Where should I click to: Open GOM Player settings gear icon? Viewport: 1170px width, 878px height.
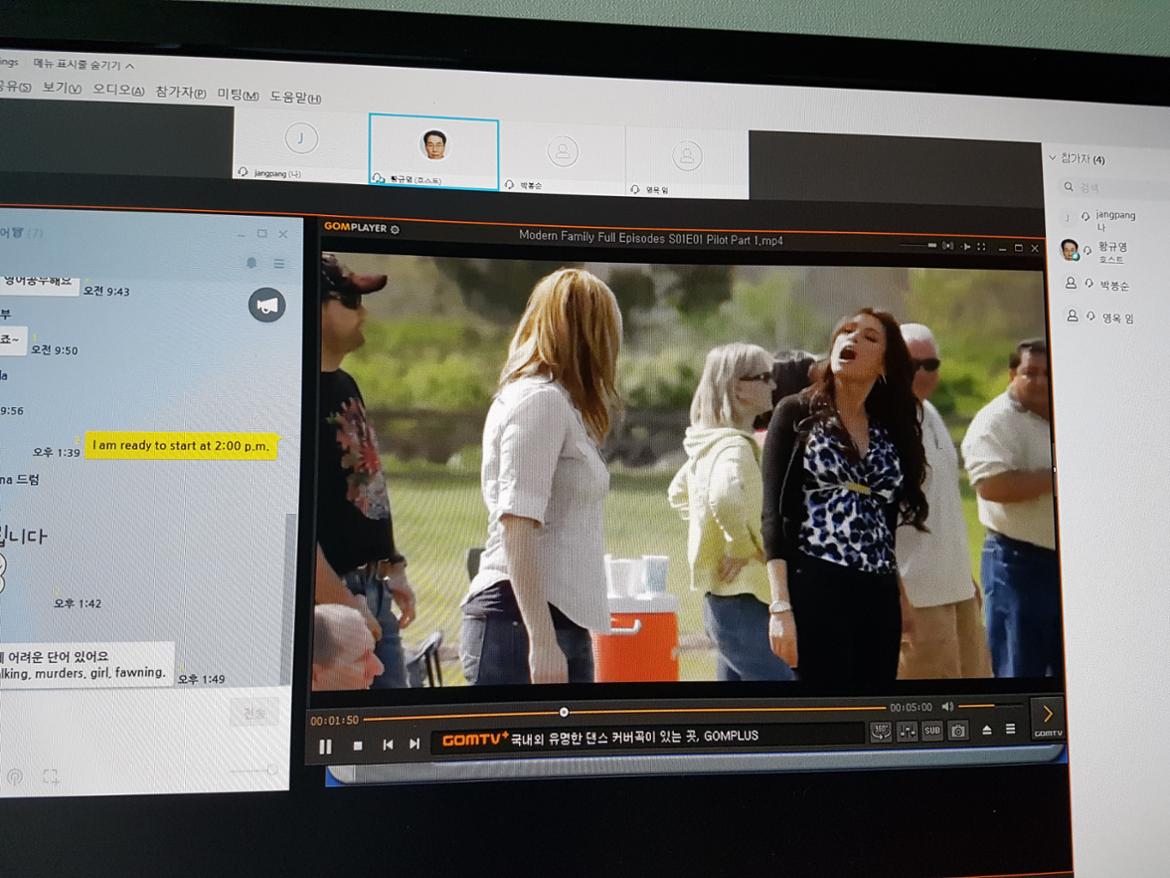point(395,229)
